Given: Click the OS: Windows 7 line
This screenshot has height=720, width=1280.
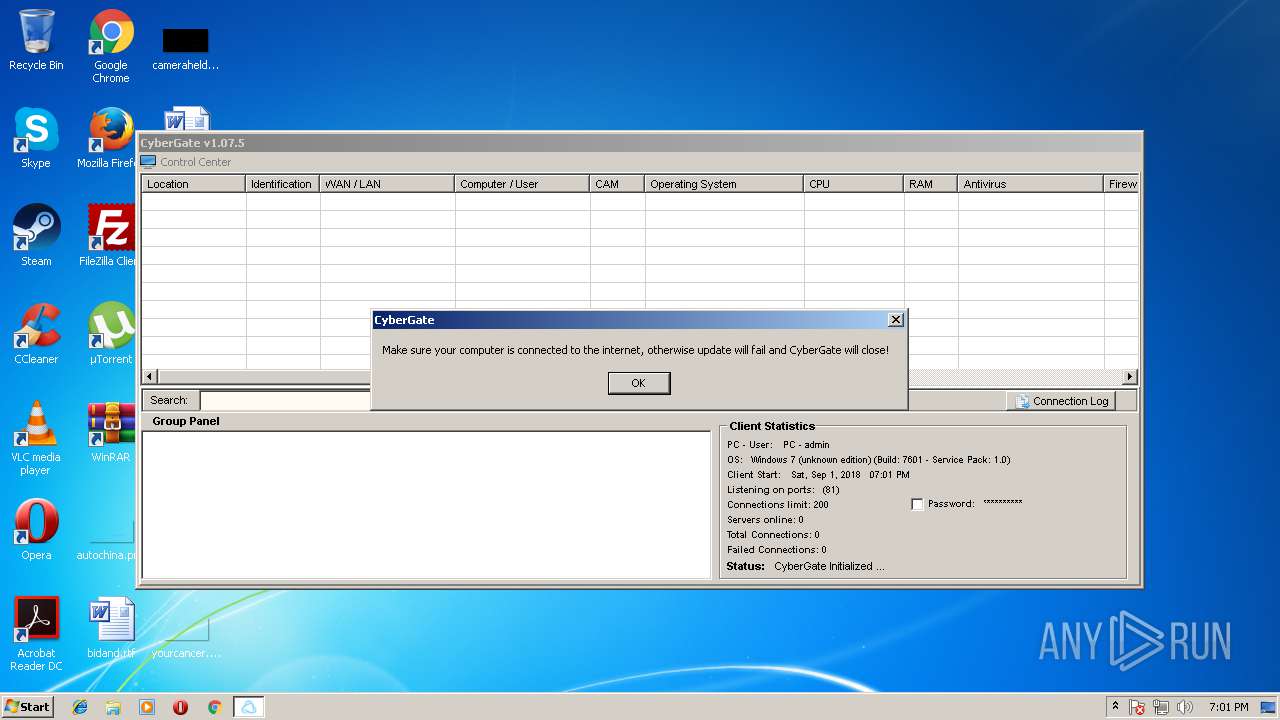Looking at the screenshot, I should (x=868, y=460).
